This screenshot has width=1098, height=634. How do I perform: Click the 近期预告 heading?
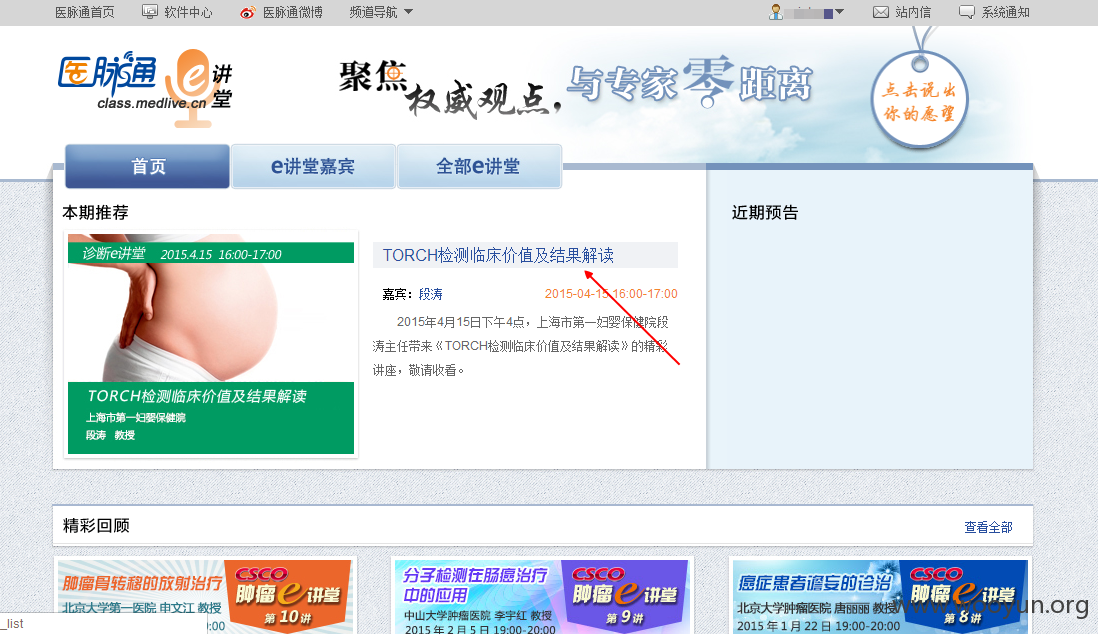(x=765, y=213)
